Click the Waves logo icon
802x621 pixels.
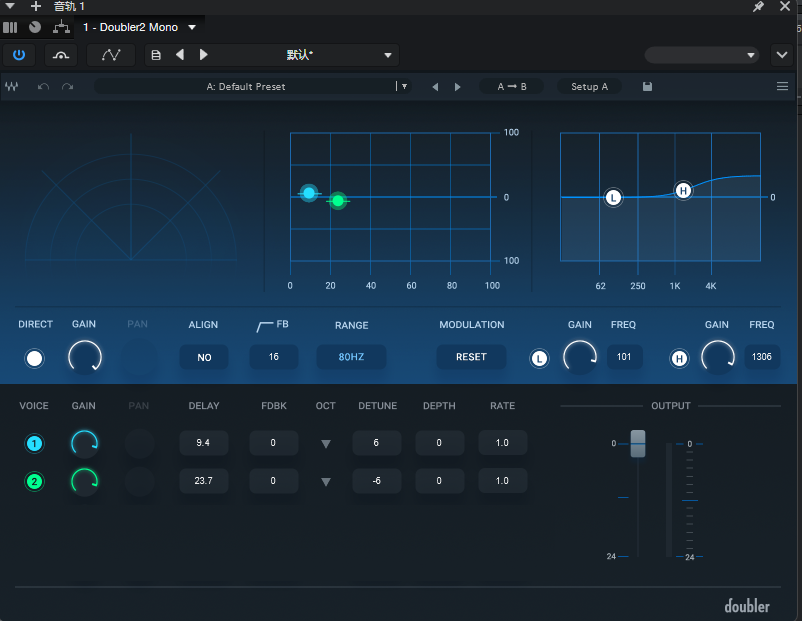(12, 87)
